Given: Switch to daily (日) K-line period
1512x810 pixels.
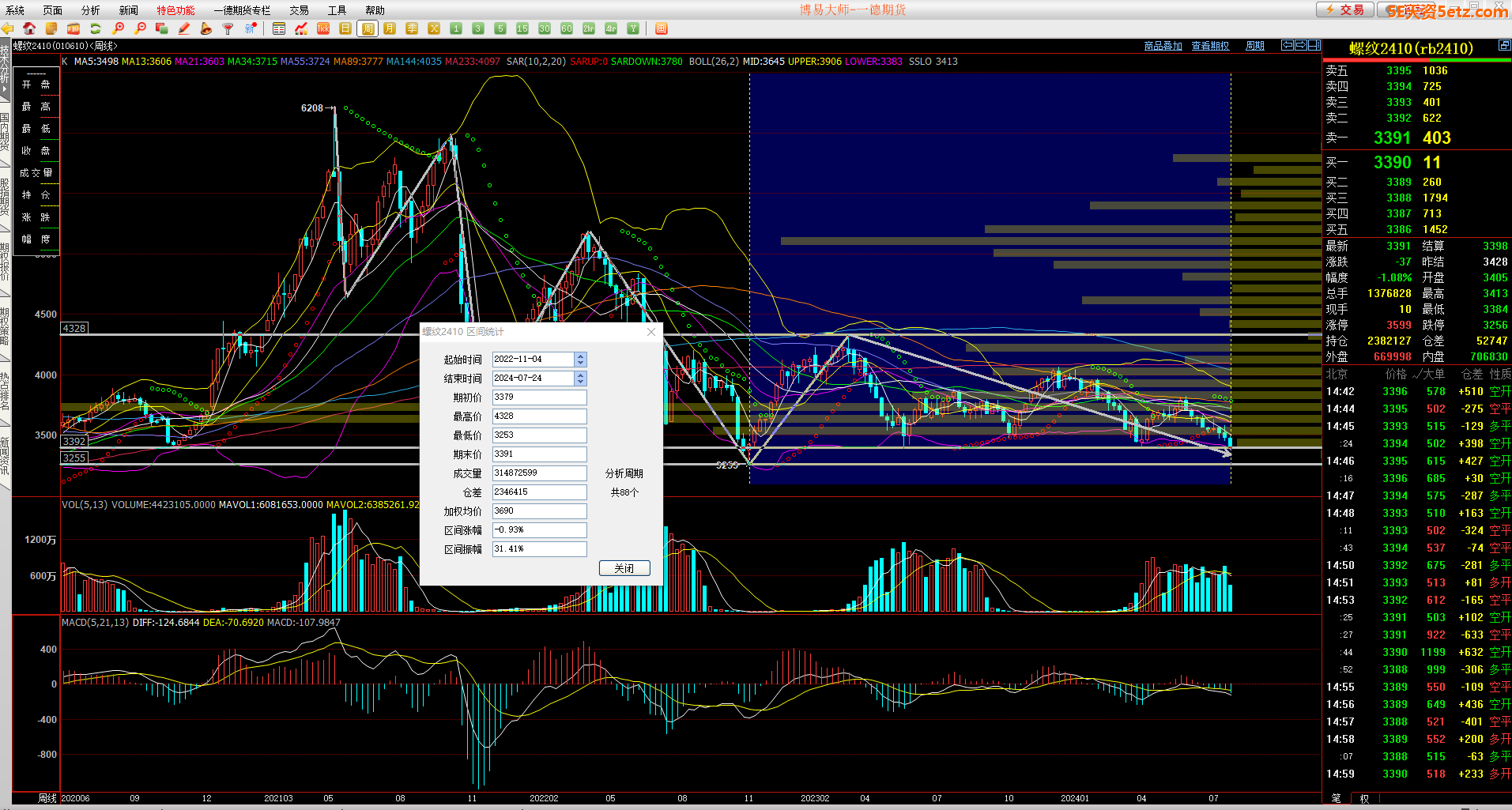Looking at the screenshot, I should pyautogui.click(x=345, y=28).
